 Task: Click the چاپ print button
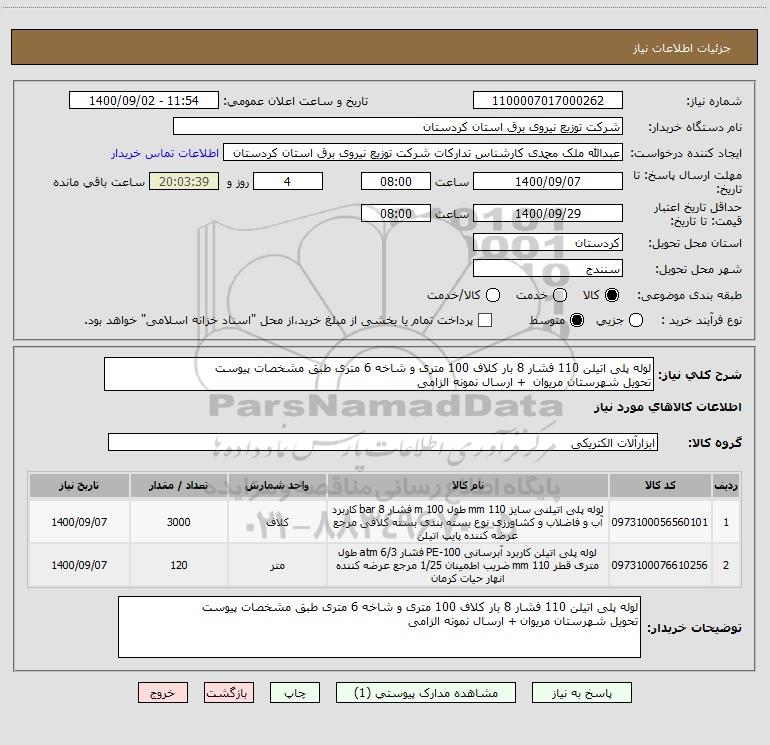(295, 692)
